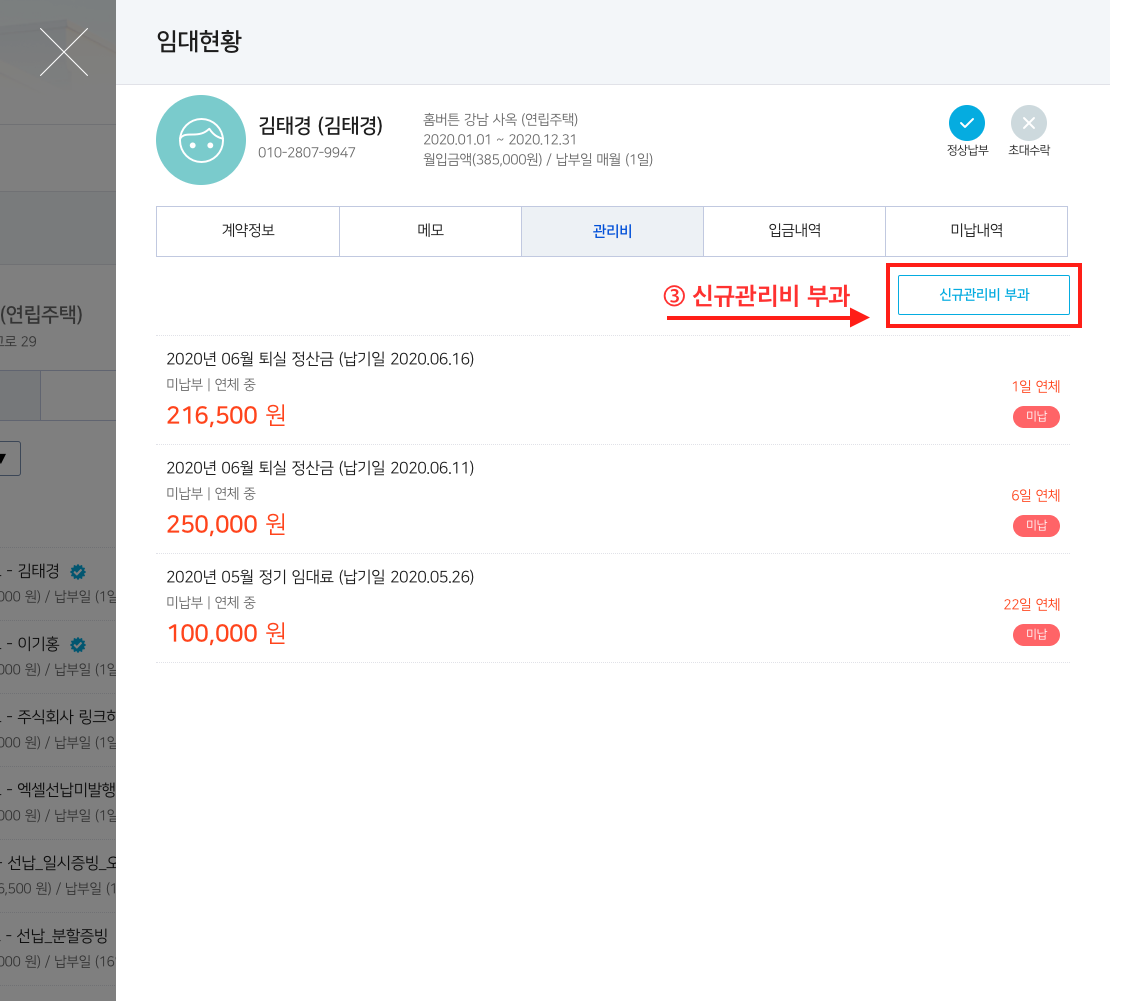Screen dimensions: 1130x1001
Task: Open the 2020년 05월 정기 임대료 entry
Action: (320, 577)
